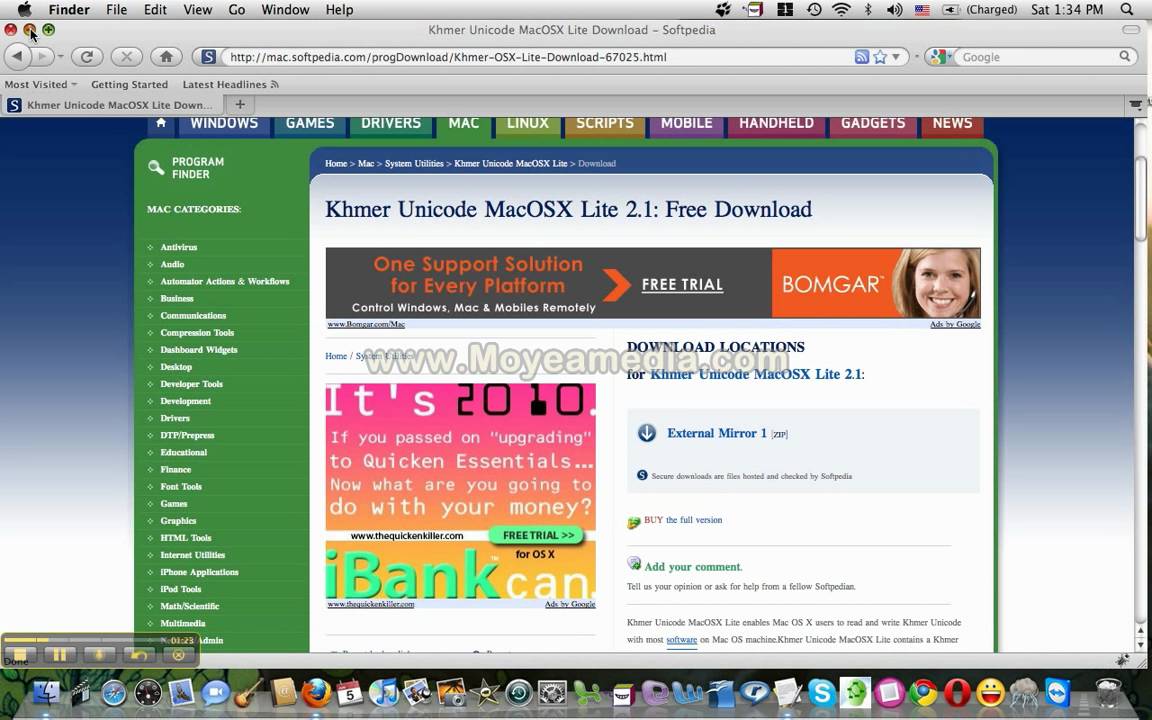Image resolution: width=1152 pixels, height=720 pixels.
Task: Open the Most Visited bookmarks dropdown
Action: [40, 84]
